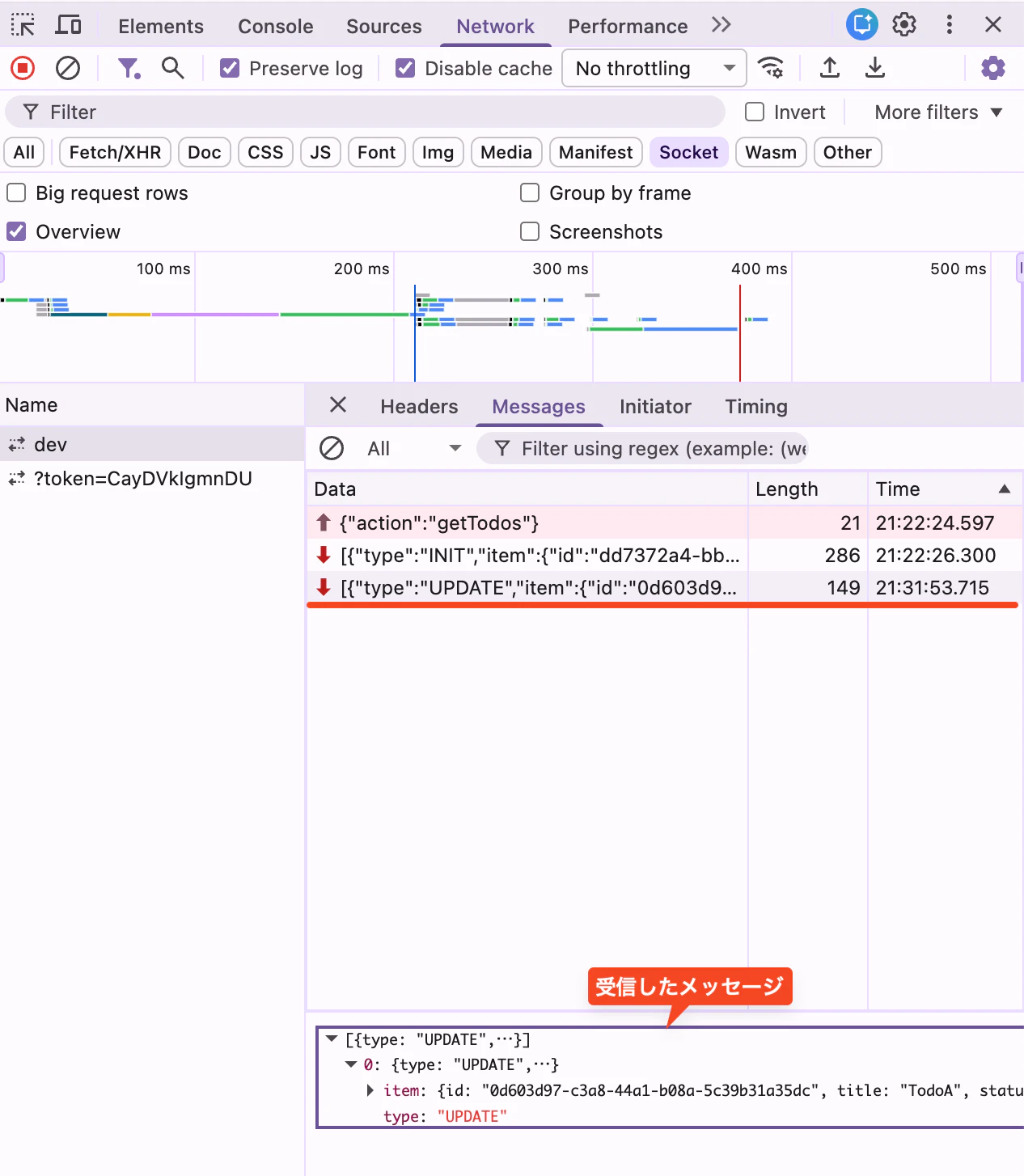Close the request details pane

[x=338, y=404]
